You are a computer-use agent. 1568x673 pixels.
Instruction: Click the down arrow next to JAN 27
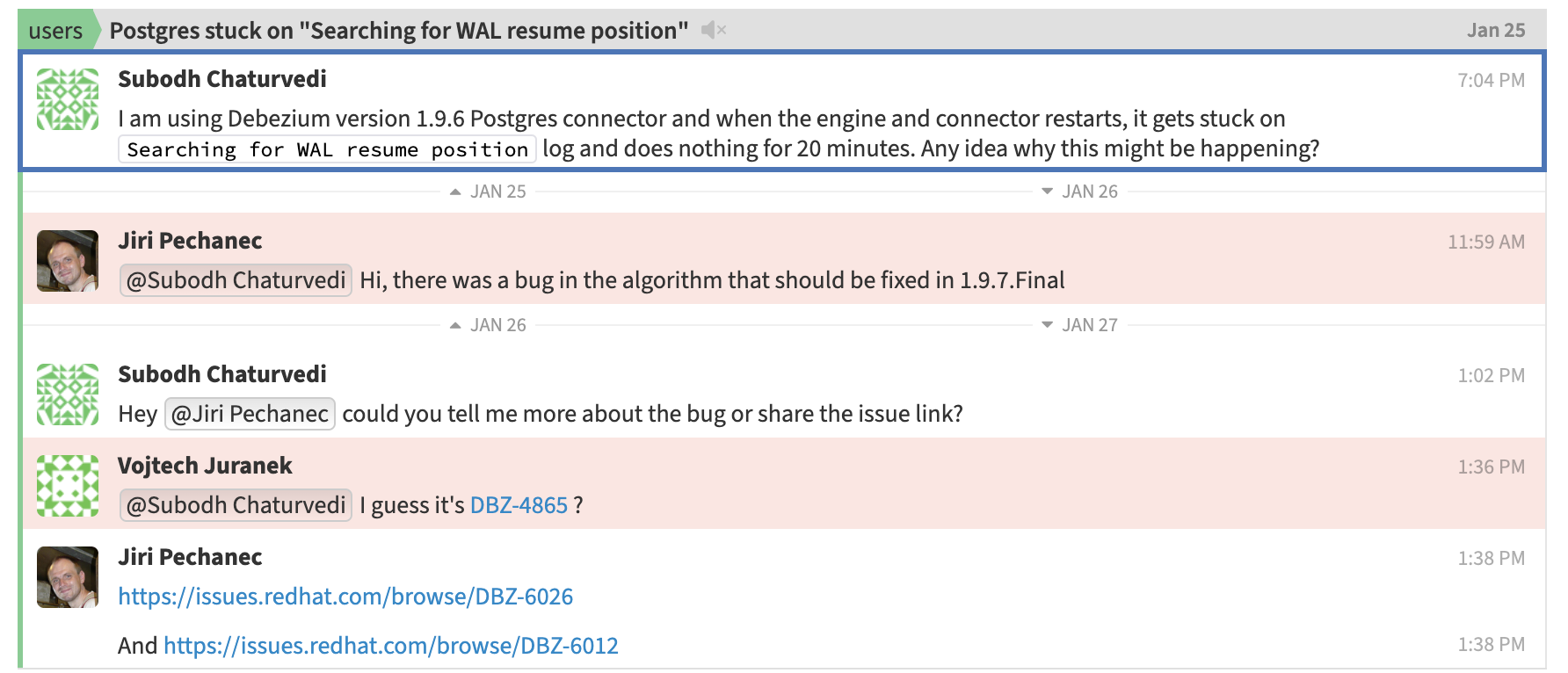(1046, 324)
